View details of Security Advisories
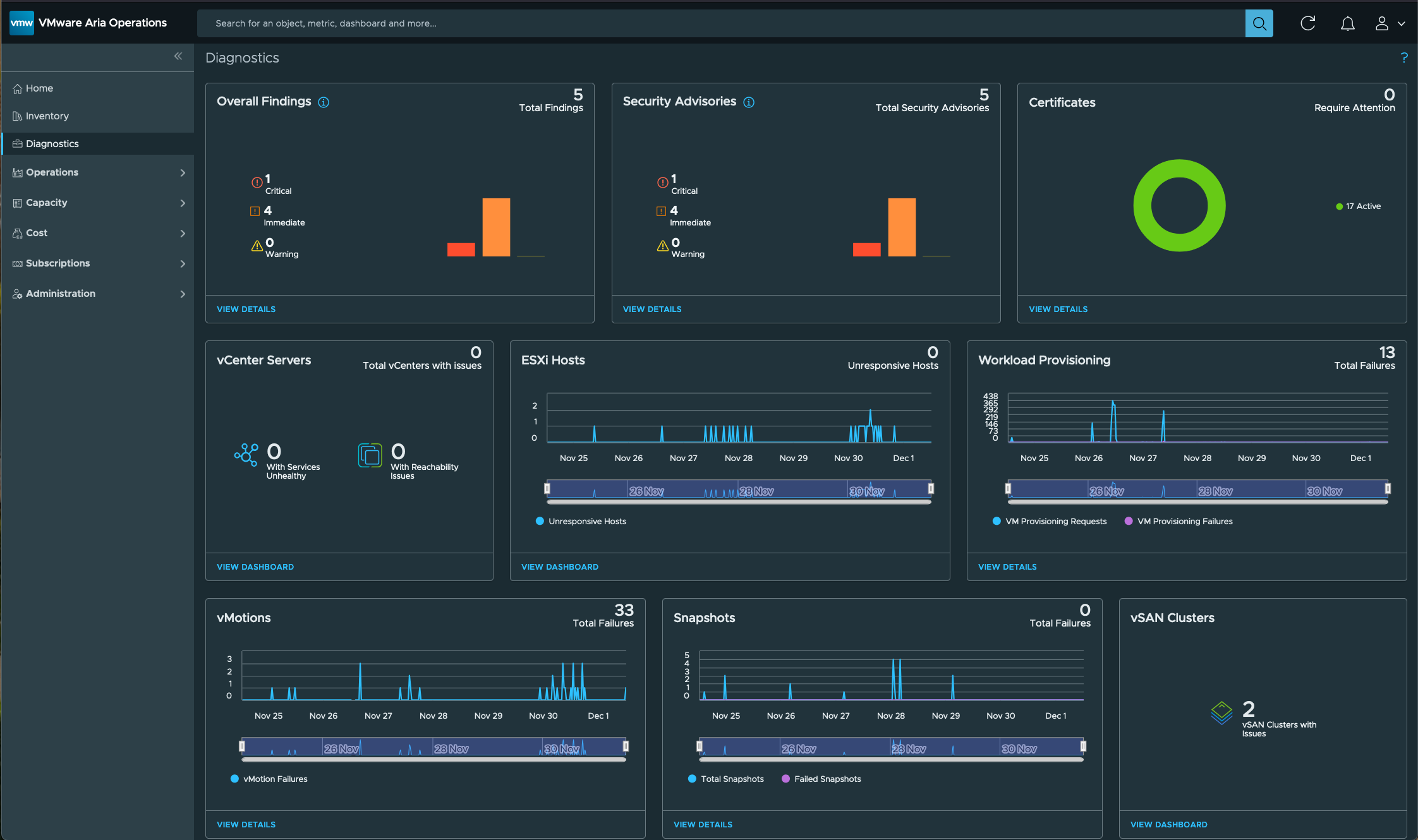The height and width of the screenshot is (840, 1418). click(652, 309)
